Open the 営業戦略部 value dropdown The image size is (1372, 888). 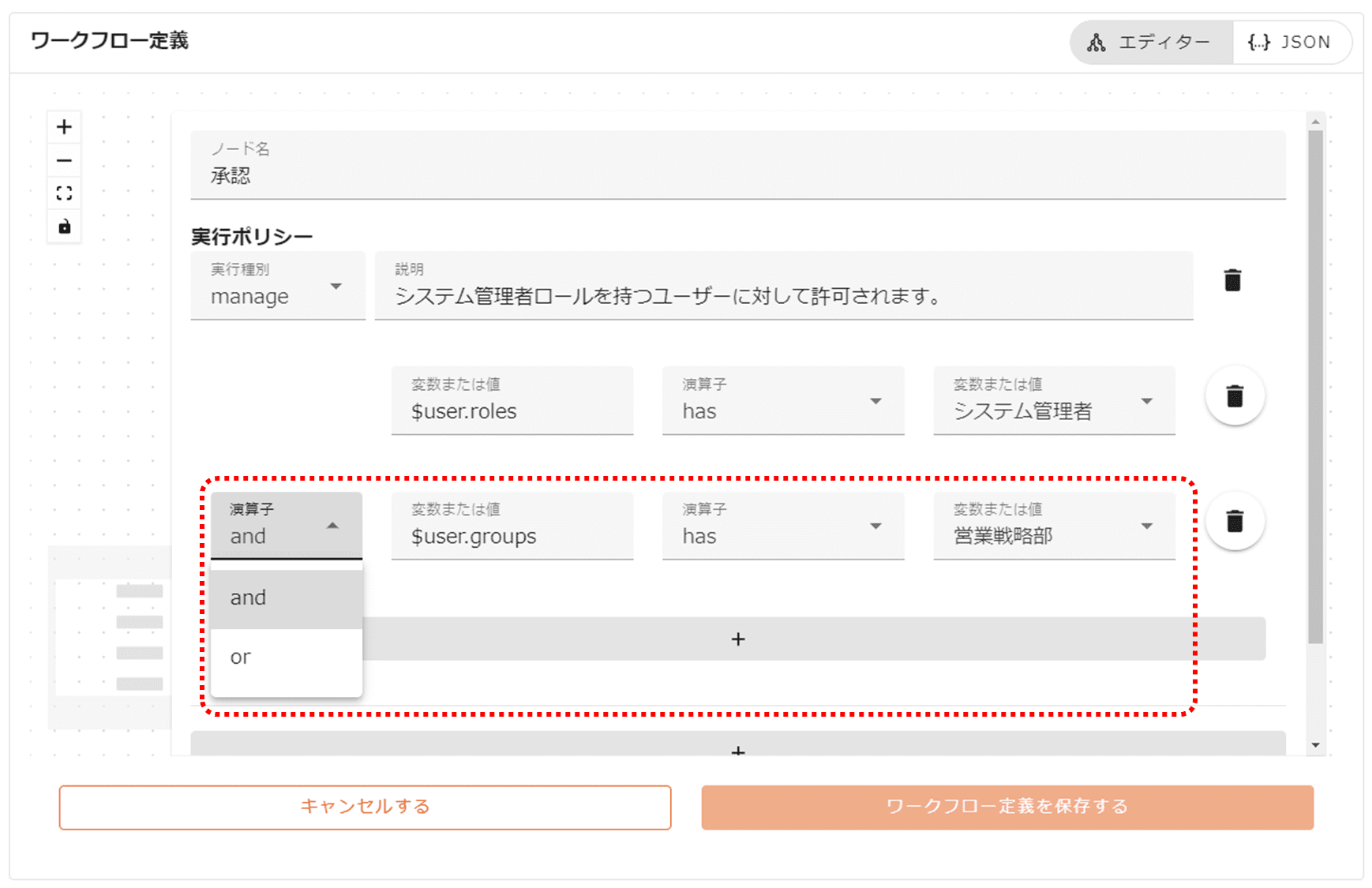point(1053,526)
